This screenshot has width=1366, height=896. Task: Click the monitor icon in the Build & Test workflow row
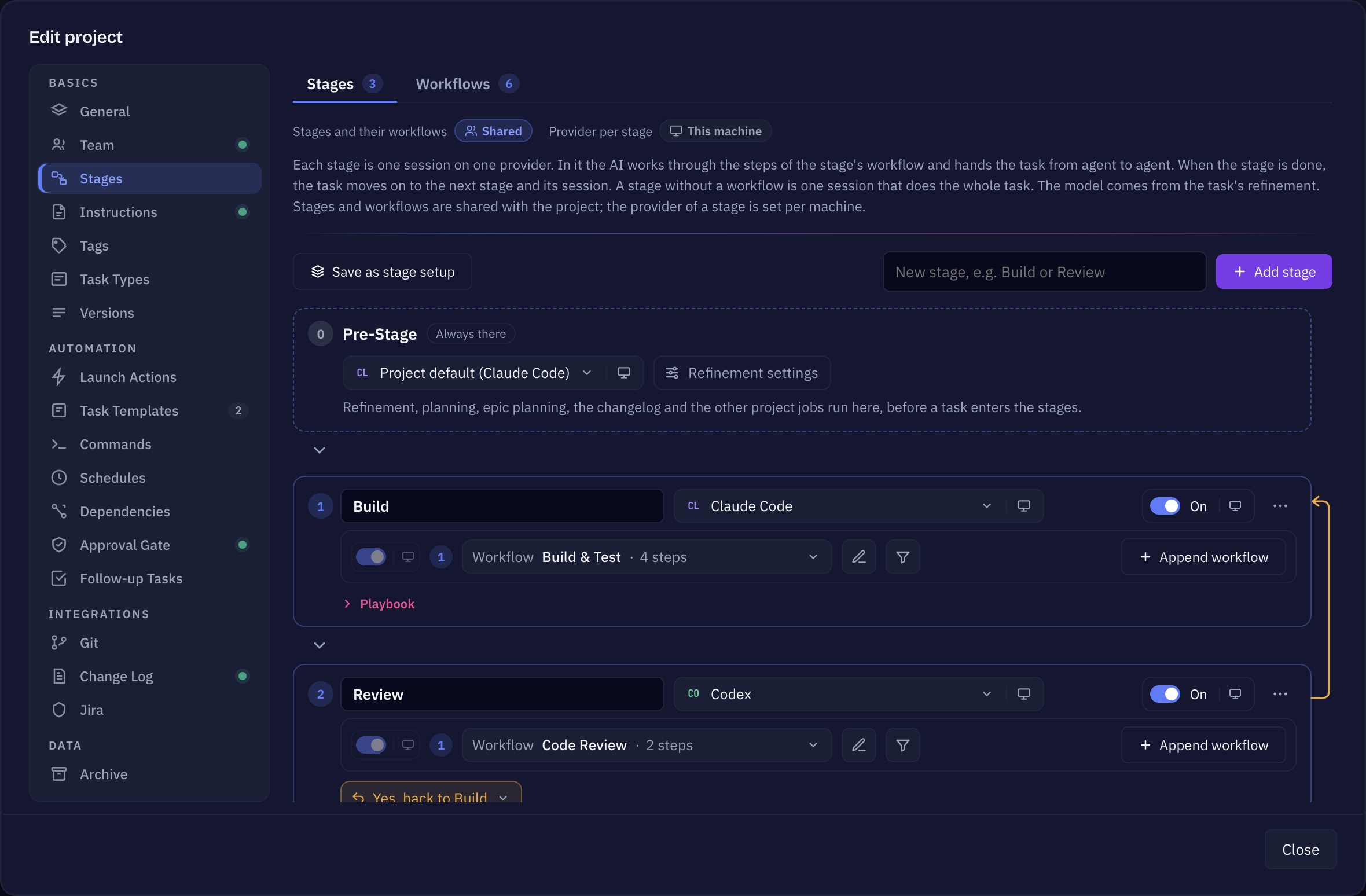coord(407,557)
